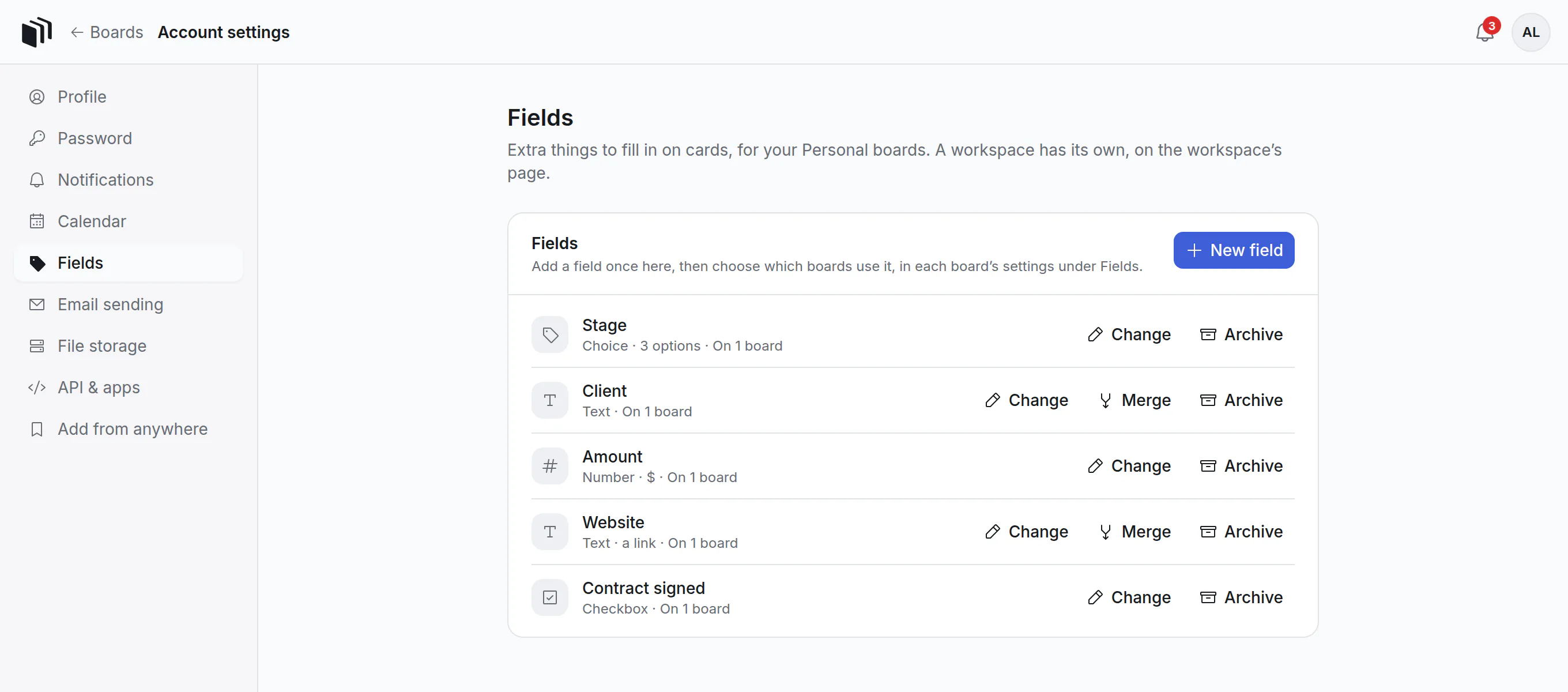Open Calendar settings
This screenshot has width=1568, height=692.
(129, 221)
